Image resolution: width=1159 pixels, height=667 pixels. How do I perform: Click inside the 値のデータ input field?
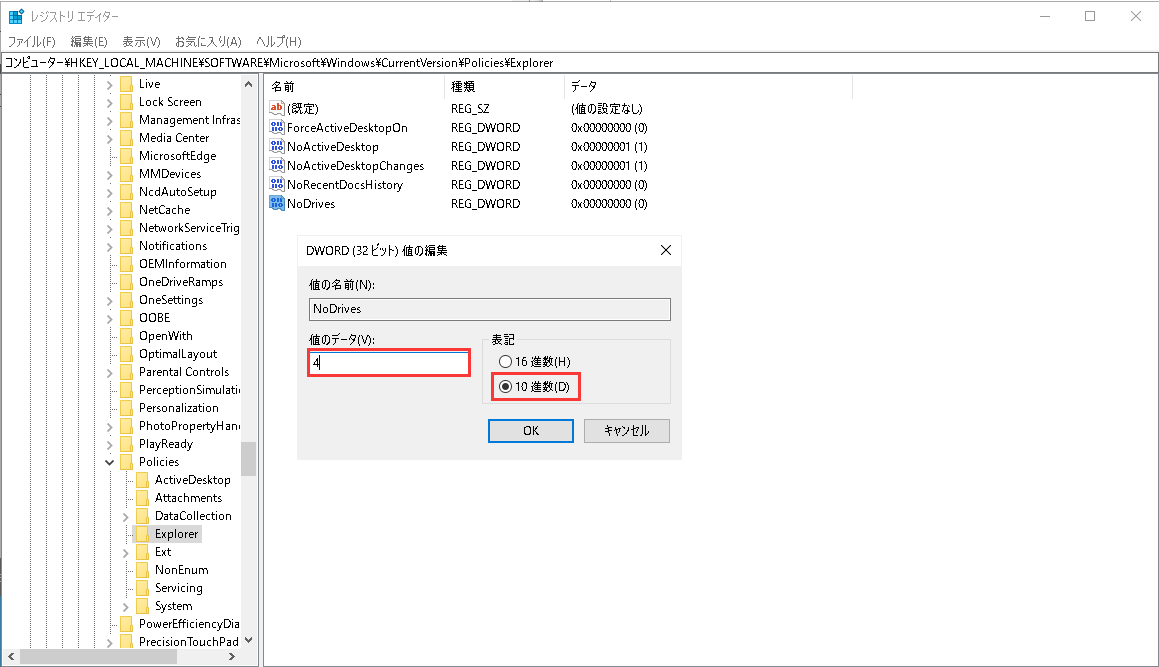(388, 363)
